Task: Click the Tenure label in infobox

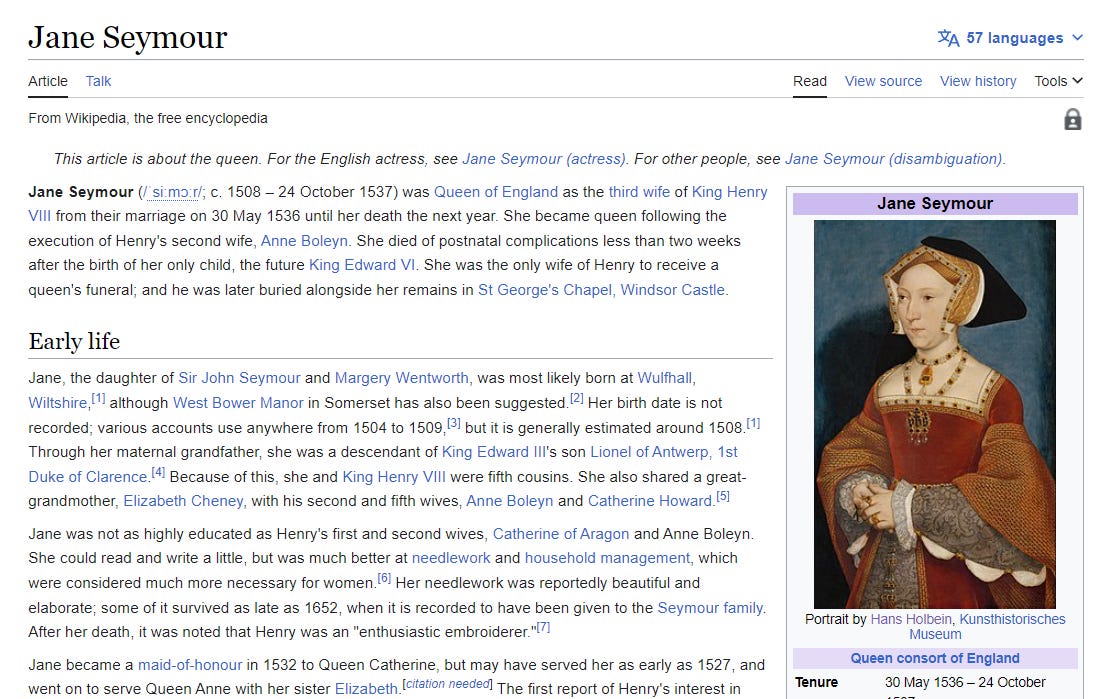Action: [x=816, y=682]
